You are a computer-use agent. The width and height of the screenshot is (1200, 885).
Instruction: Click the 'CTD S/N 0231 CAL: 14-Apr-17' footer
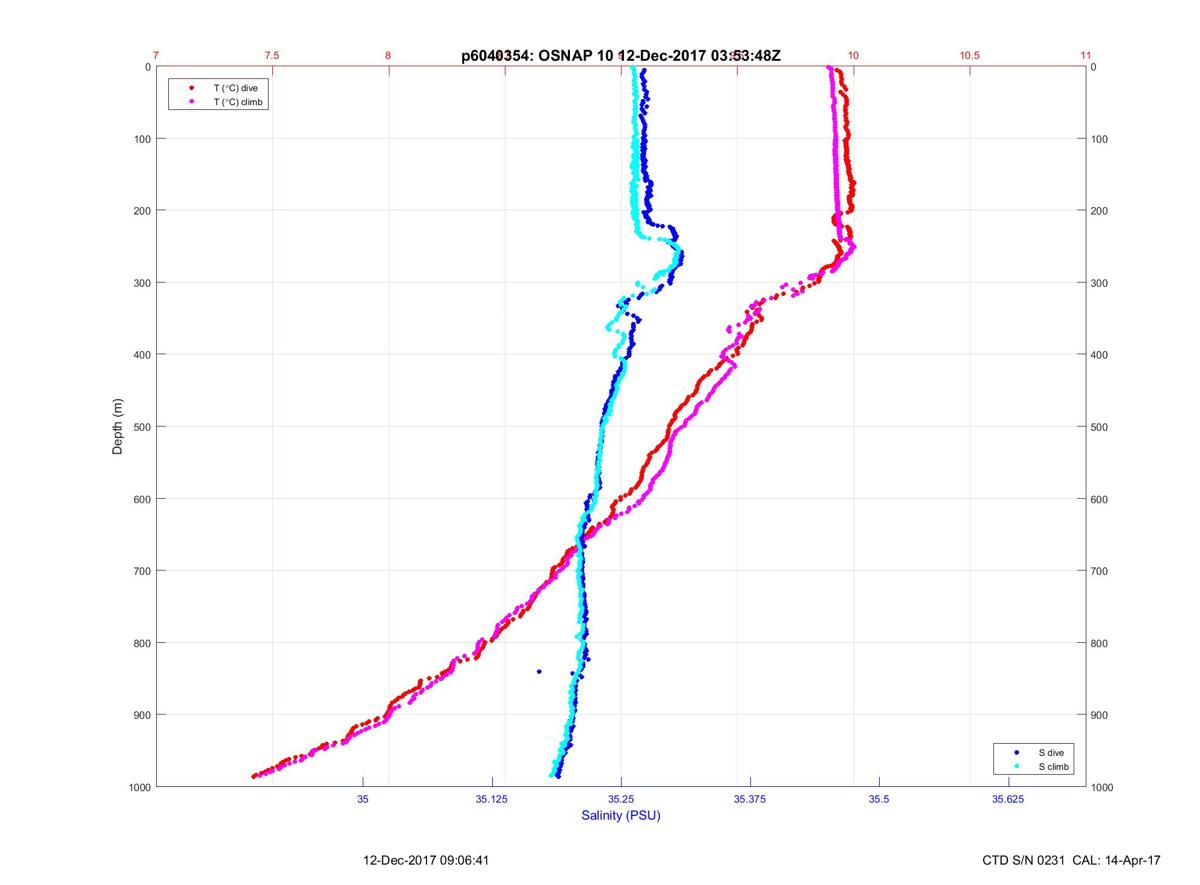coord(1072,860)
